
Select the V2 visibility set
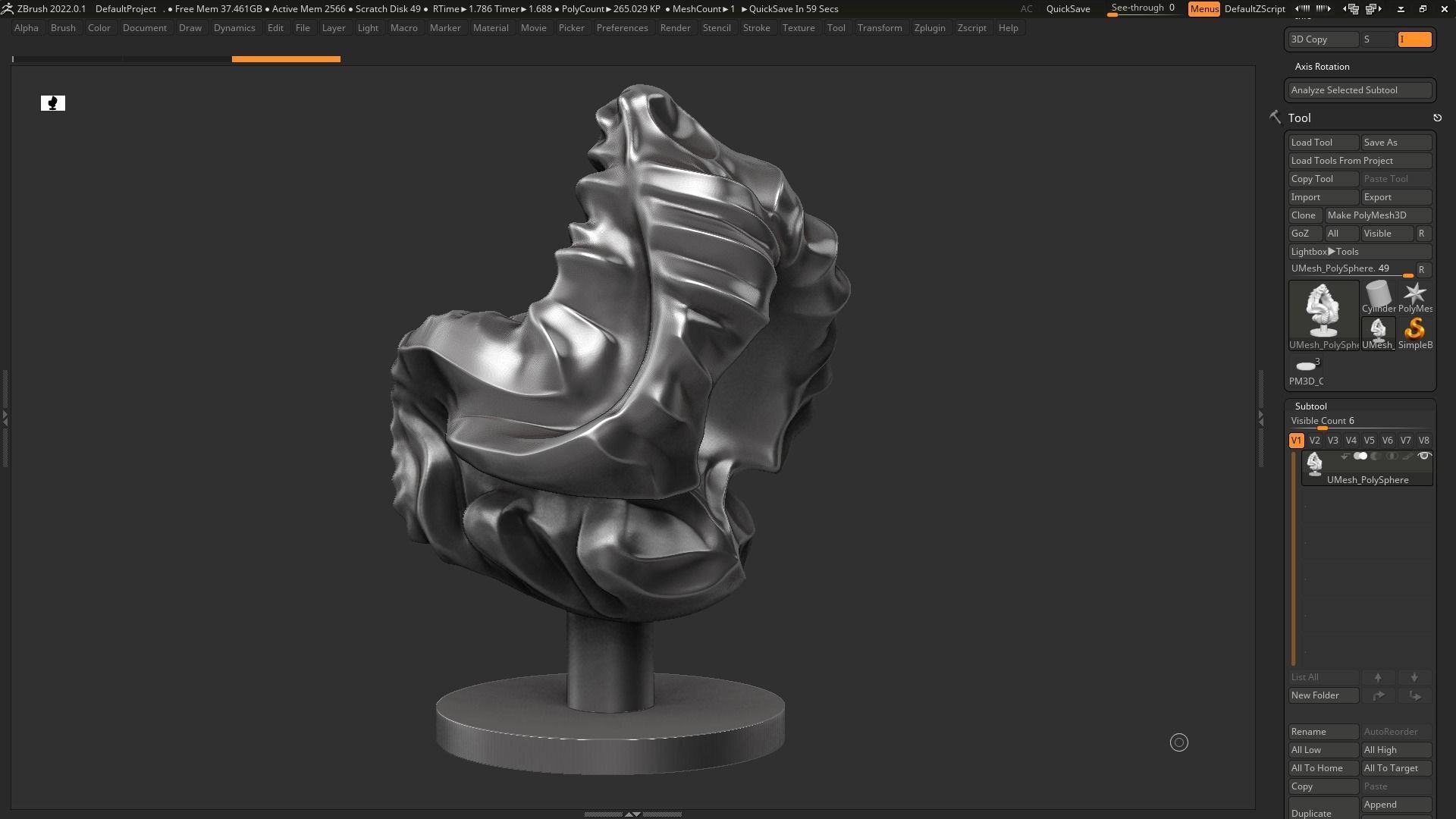tap(1314, 441)
